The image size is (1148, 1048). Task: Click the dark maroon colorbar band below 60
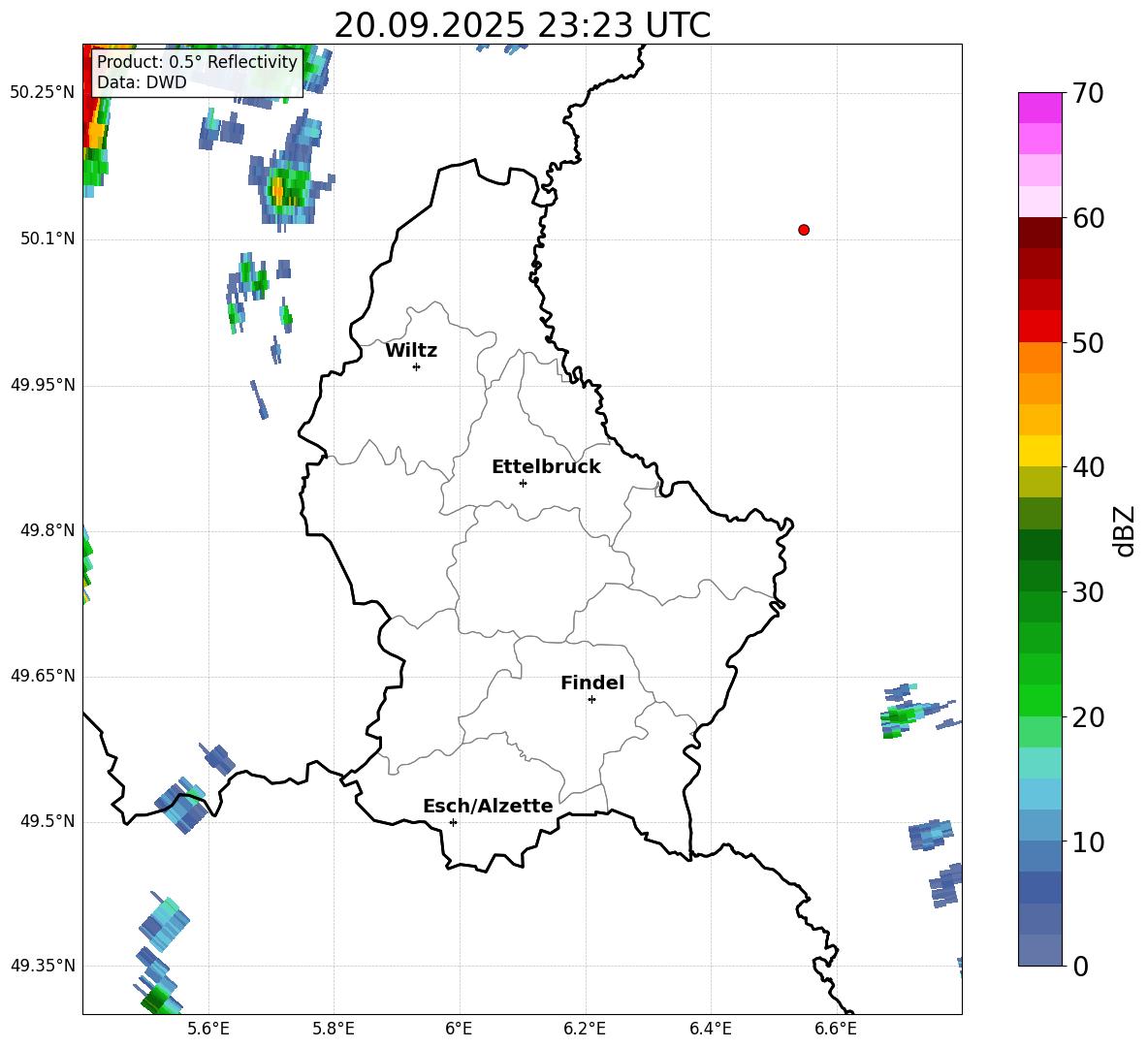(x=1039, y=233)
